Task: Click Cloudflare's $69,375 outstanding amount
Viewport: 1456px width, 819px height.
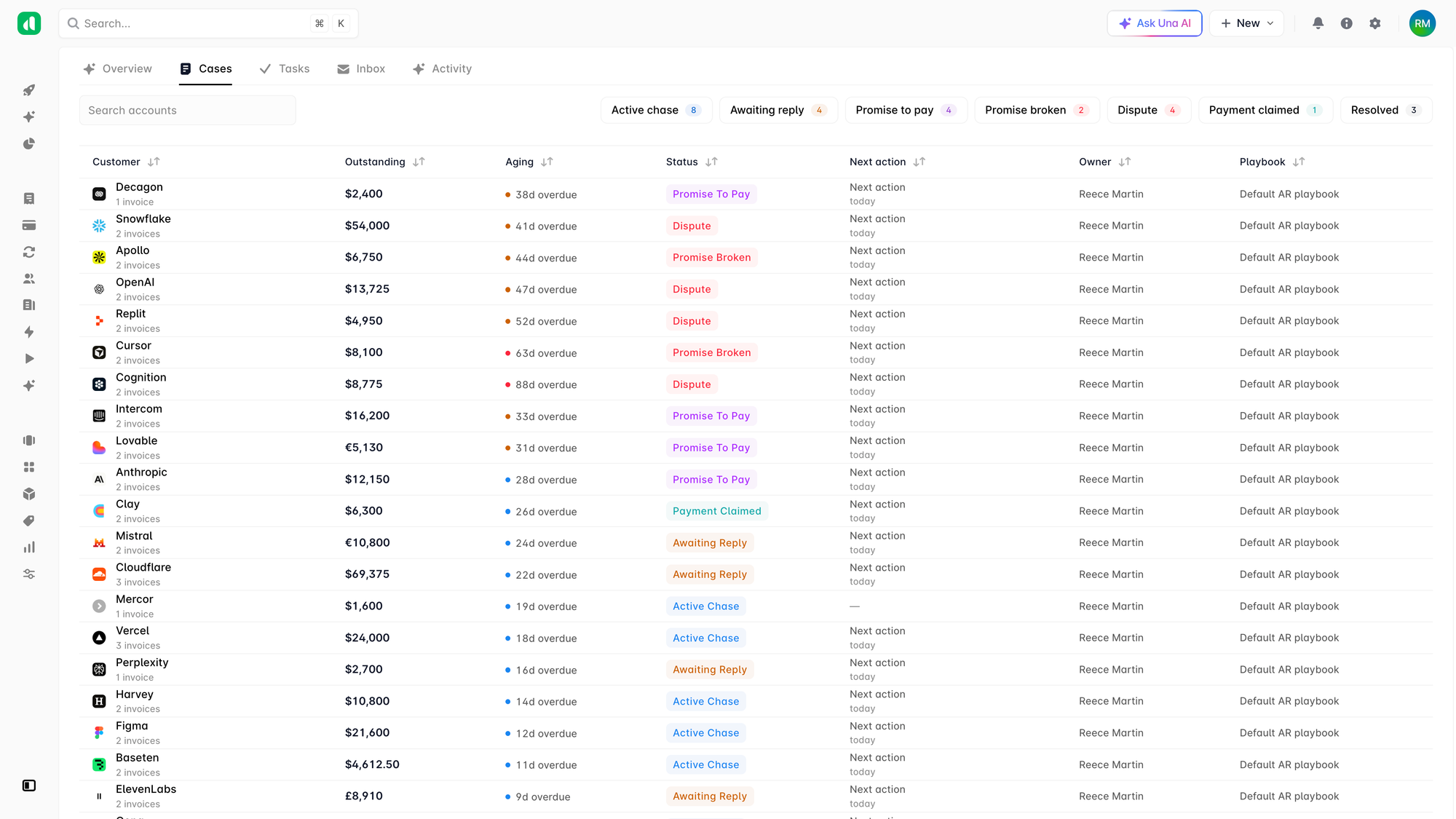Action: tap(367, 574)
